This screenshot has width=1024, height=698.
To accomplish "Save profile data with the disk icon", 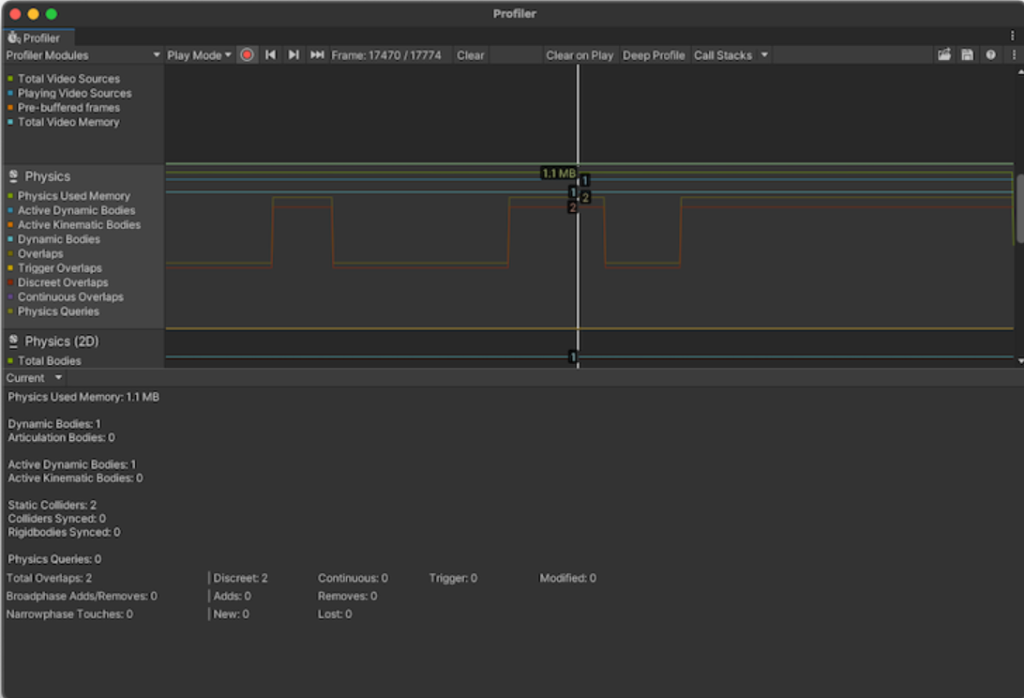I will coord(965,55).
